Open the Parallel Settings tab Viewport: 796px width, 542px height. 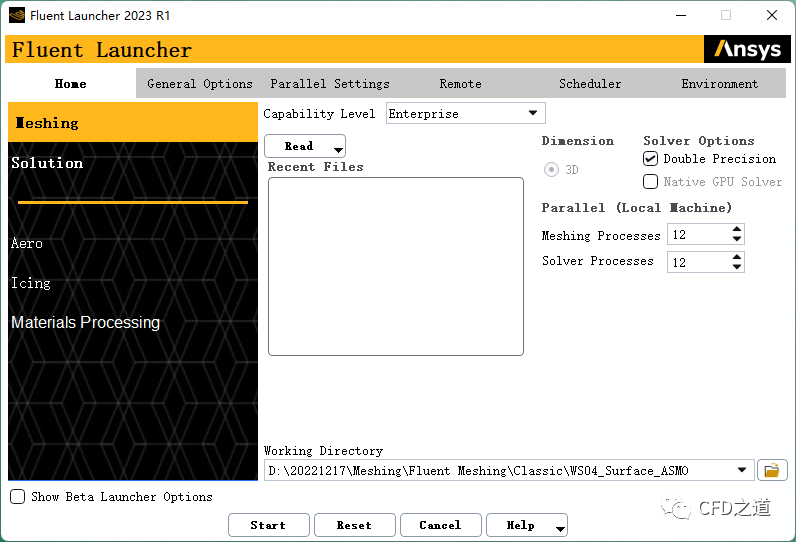(330, 84)
